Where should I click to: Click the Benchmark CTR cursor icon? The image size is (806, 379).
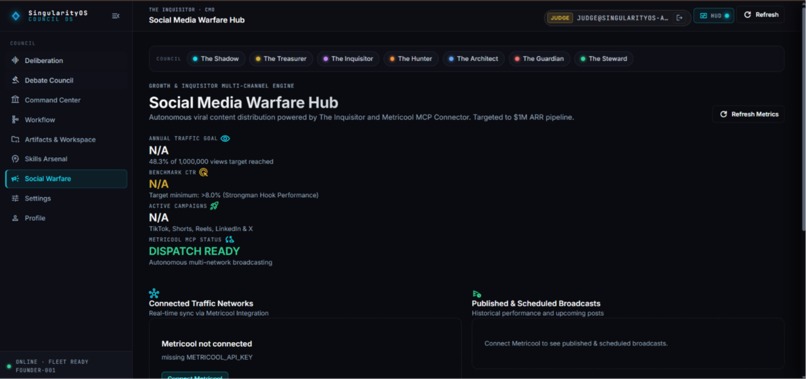pyautogui.click(x=204, y=172)
